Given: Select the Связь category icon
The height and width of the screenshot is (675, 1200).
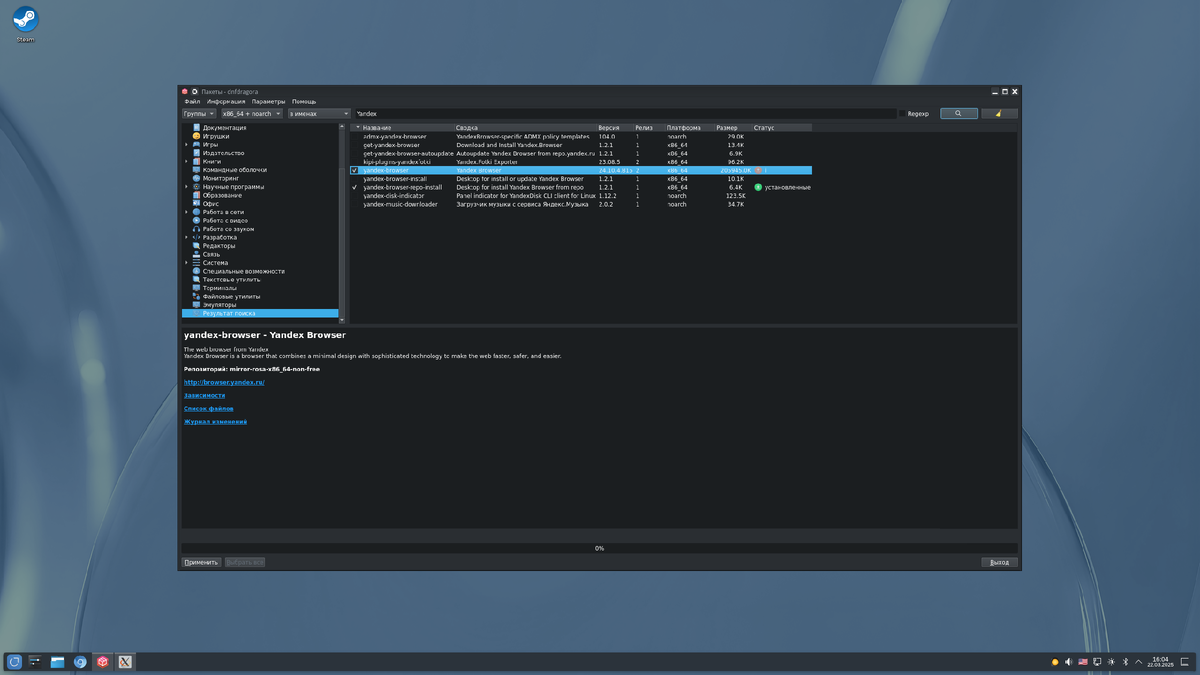Looking at the screenshot, I should click(x=196, y=254).
